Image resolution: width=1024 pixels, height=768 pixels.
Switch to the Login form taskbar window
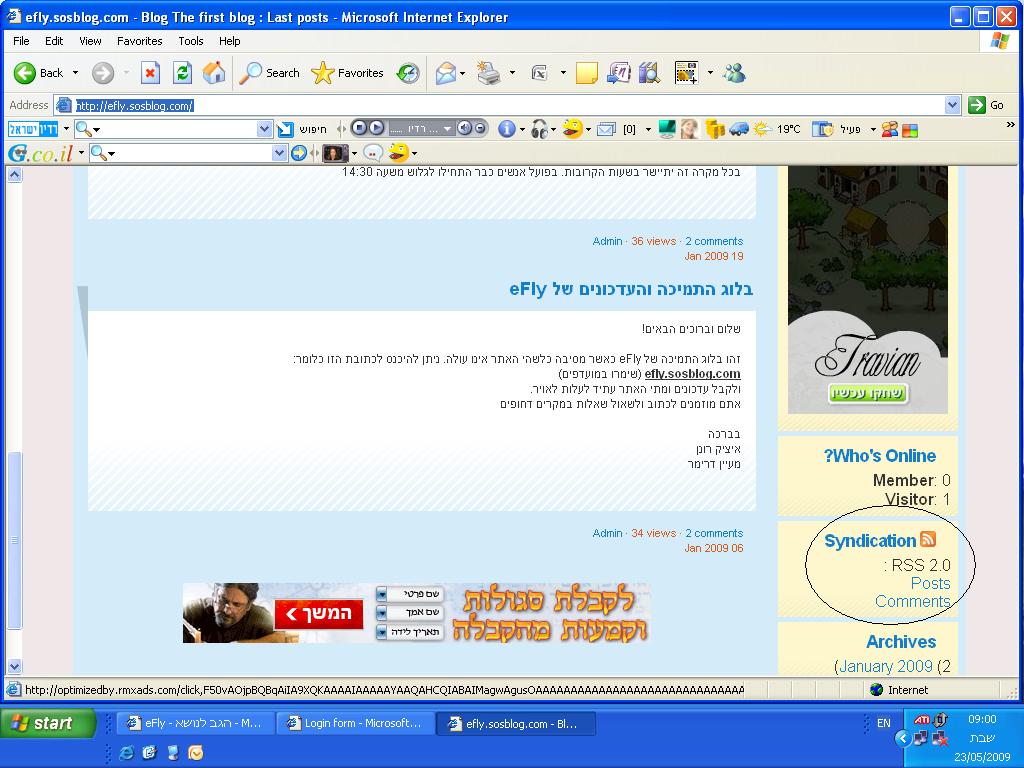356,723
